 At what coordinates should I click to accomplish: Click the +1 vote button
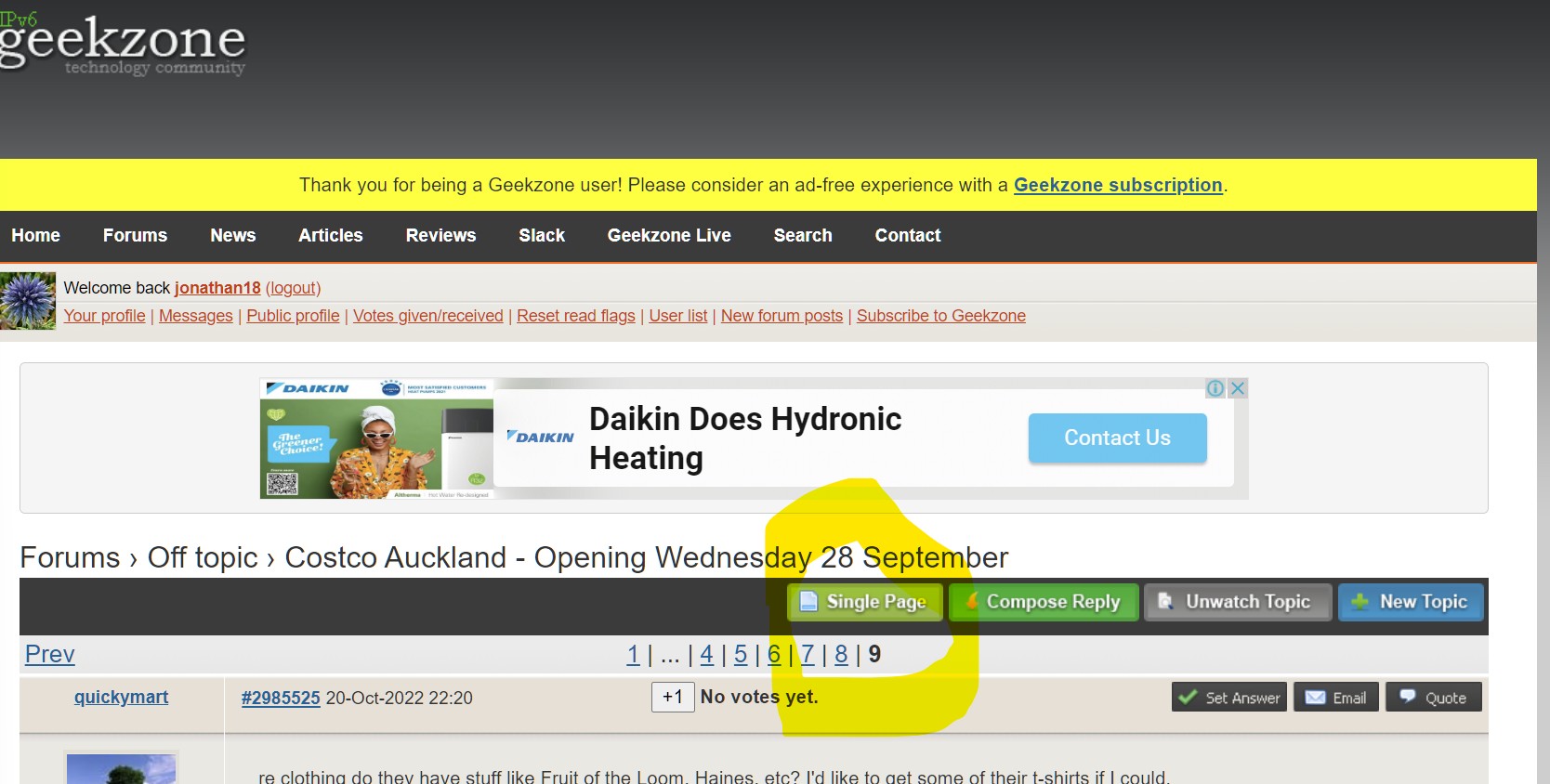coord(673,697)
